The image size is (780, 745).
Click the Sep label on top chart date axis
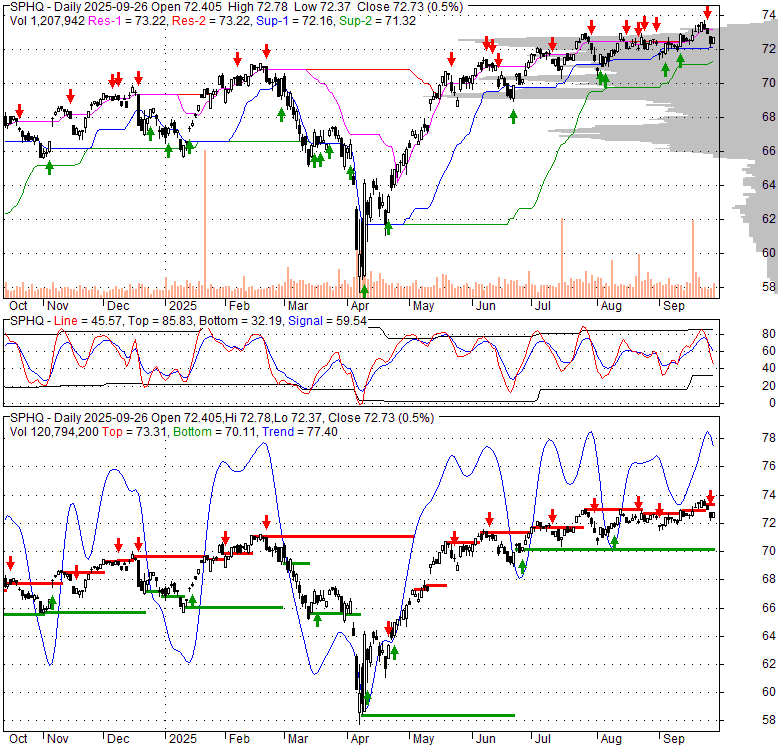pos(674,306)
